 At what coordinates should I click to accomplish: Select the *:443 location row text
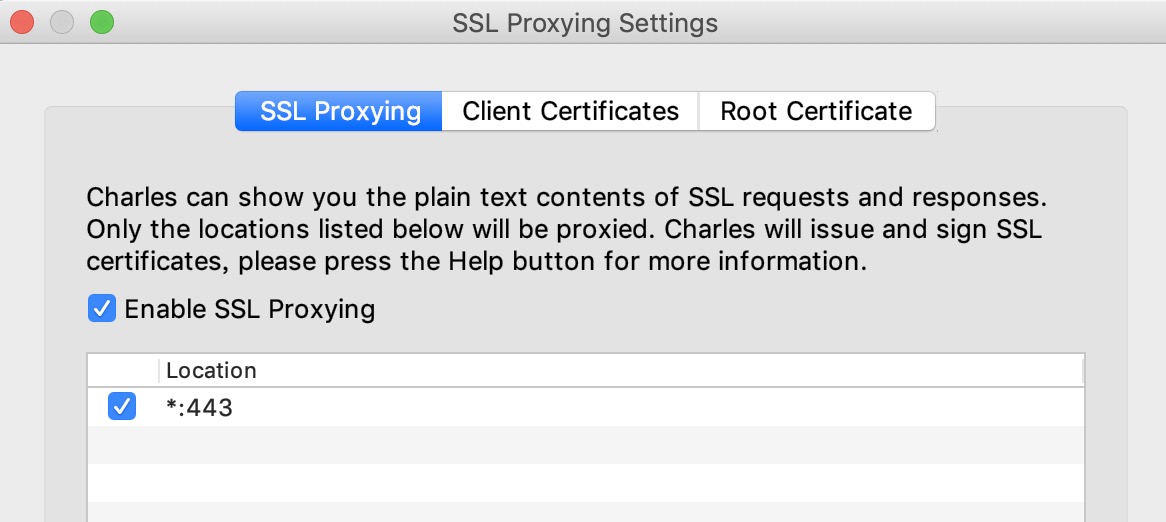tap(199, 407)
